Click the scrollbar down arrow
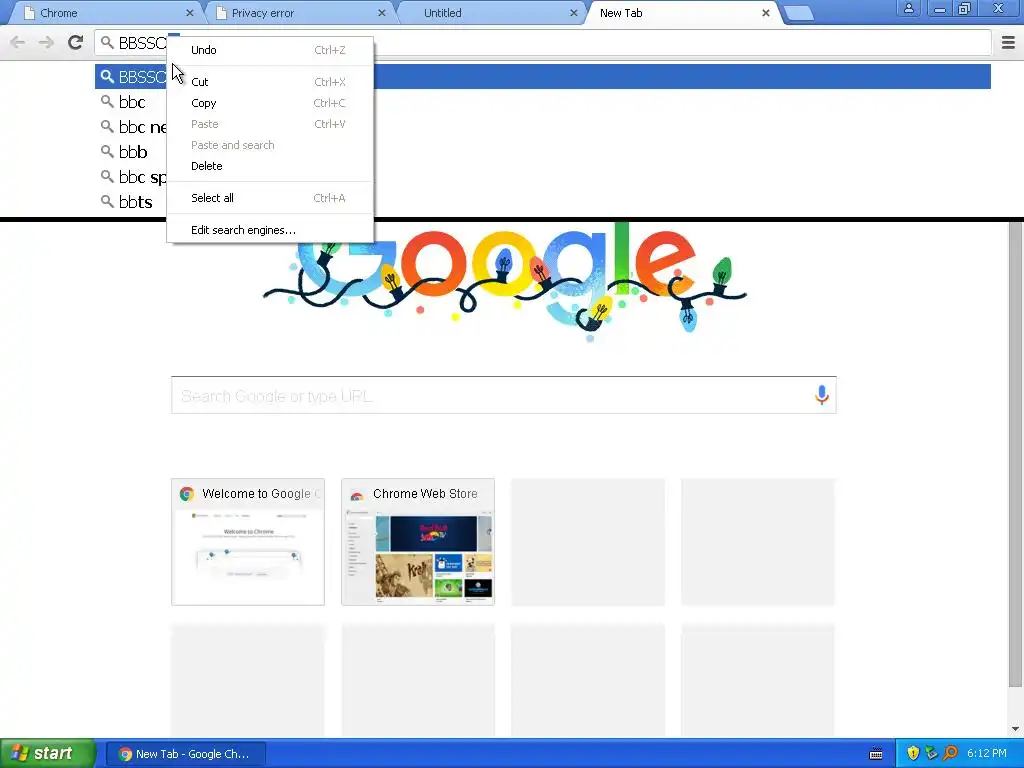Viewport: 1024px width, 768px height. click(1016, 729)
